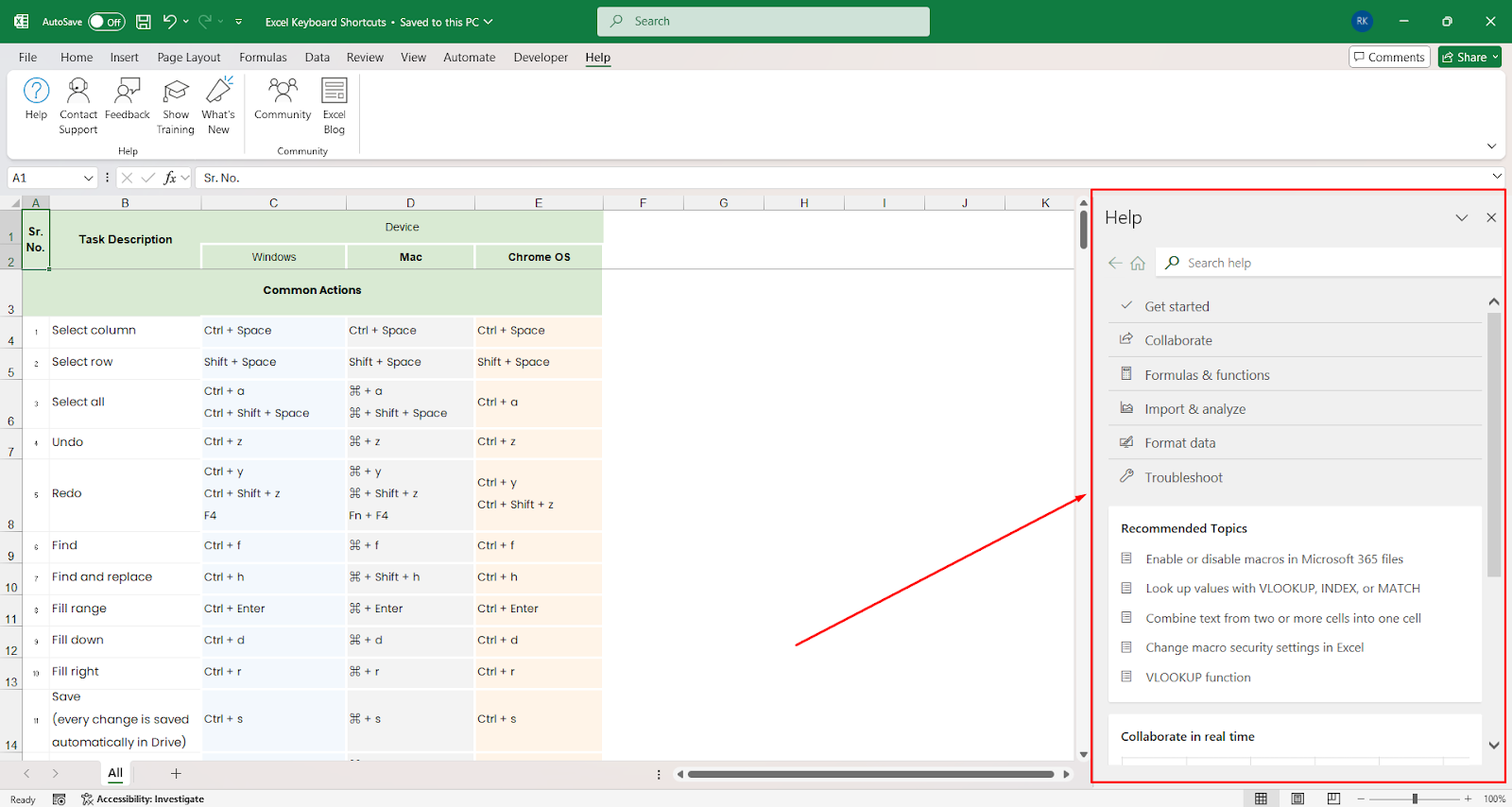Go to Help pane home
This screenshot has width=1512, height=807.
[1138, 263]
